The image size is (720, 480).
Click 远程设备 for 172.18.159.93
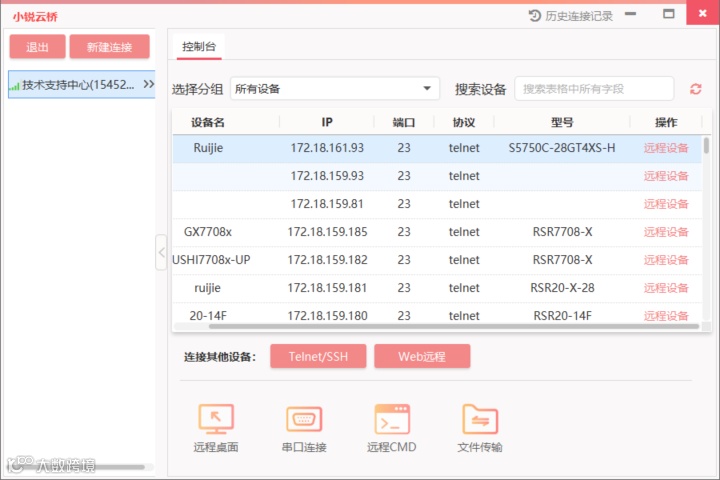(x=666, y=176)
